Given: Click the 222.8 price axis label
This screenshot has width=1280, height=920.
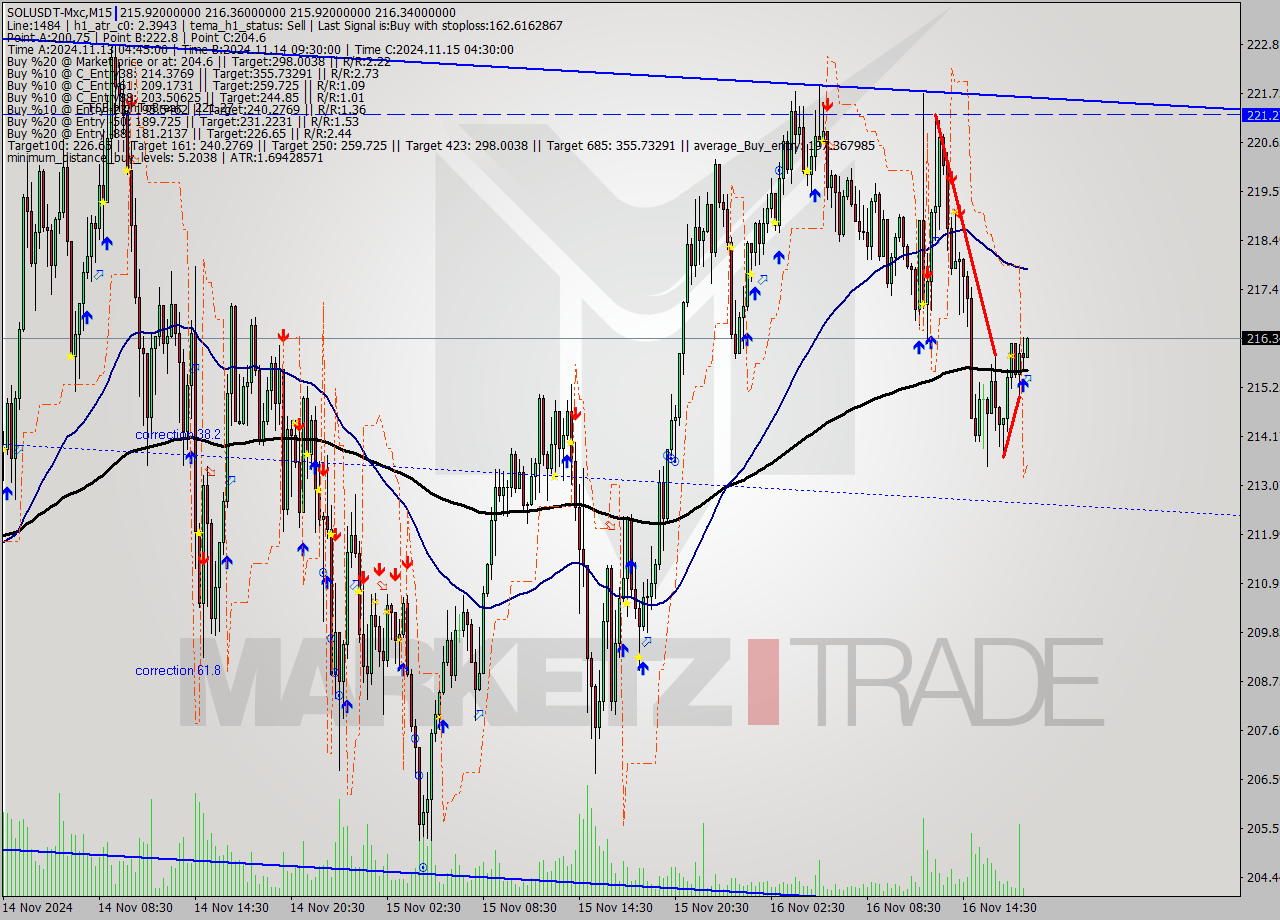Looking at the screenshot, I should [1263, 44].
